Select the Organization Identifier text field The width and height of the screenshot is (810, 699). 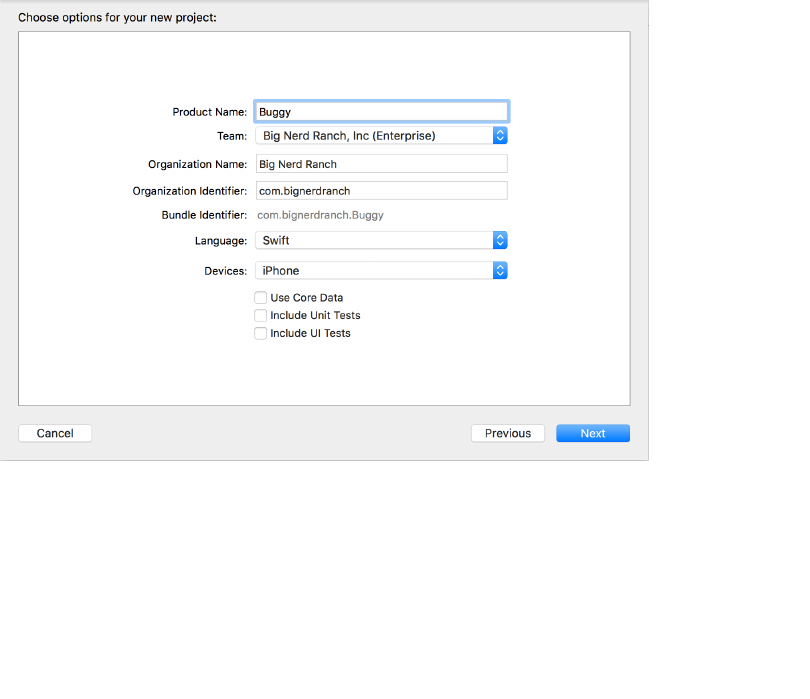coord(381,190)
